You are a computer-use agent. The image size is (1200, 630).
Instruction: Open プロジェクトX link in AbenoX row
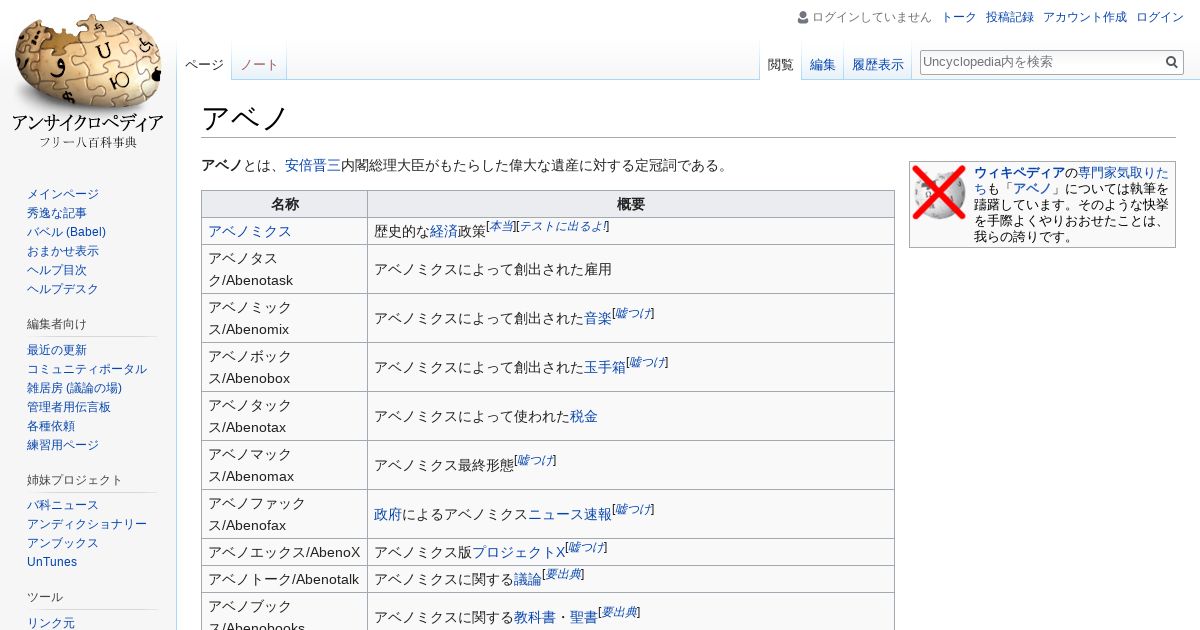518,552
